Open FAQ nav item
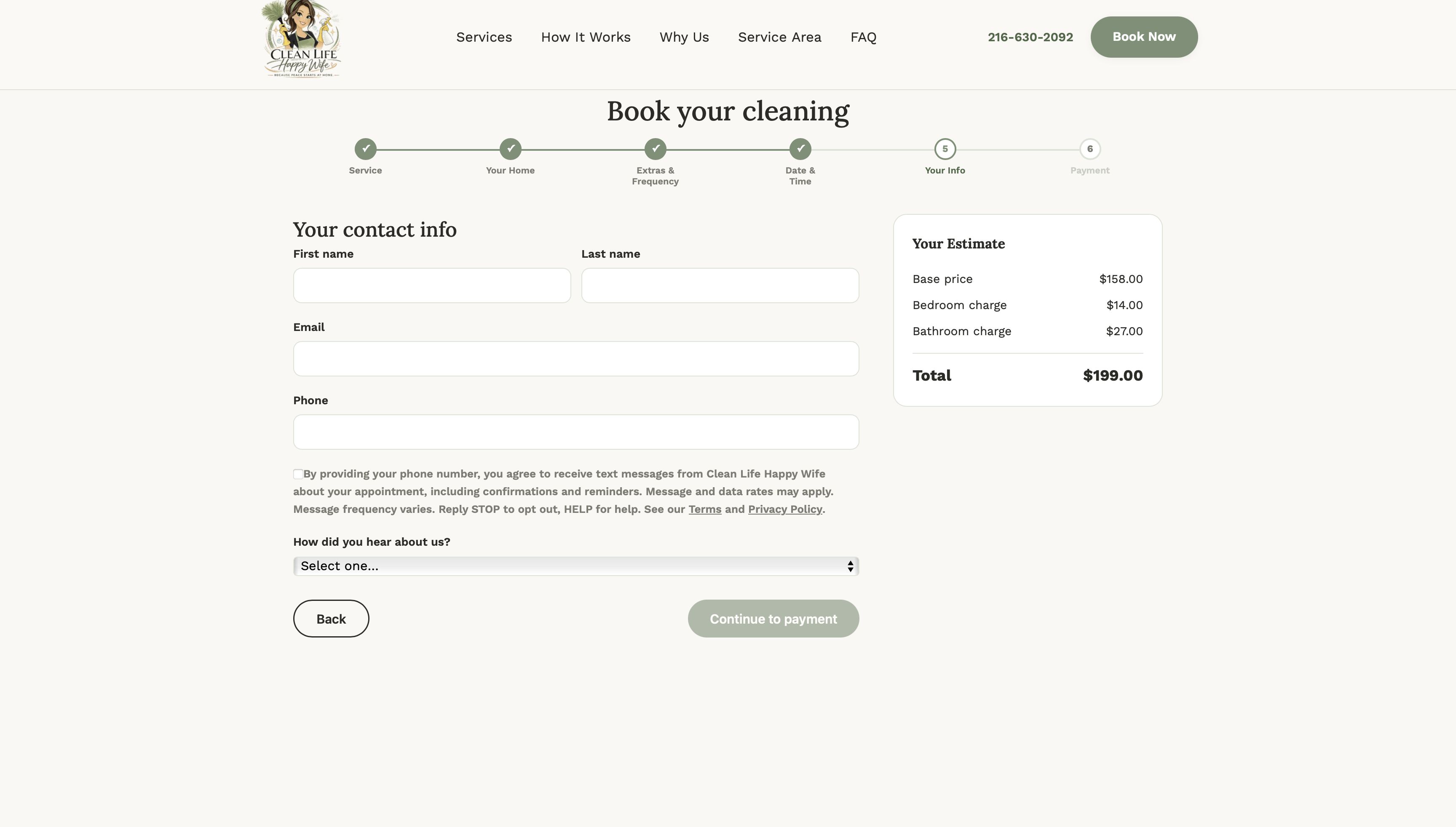The width and height of the screenshot is (1456, 827). 863,37
